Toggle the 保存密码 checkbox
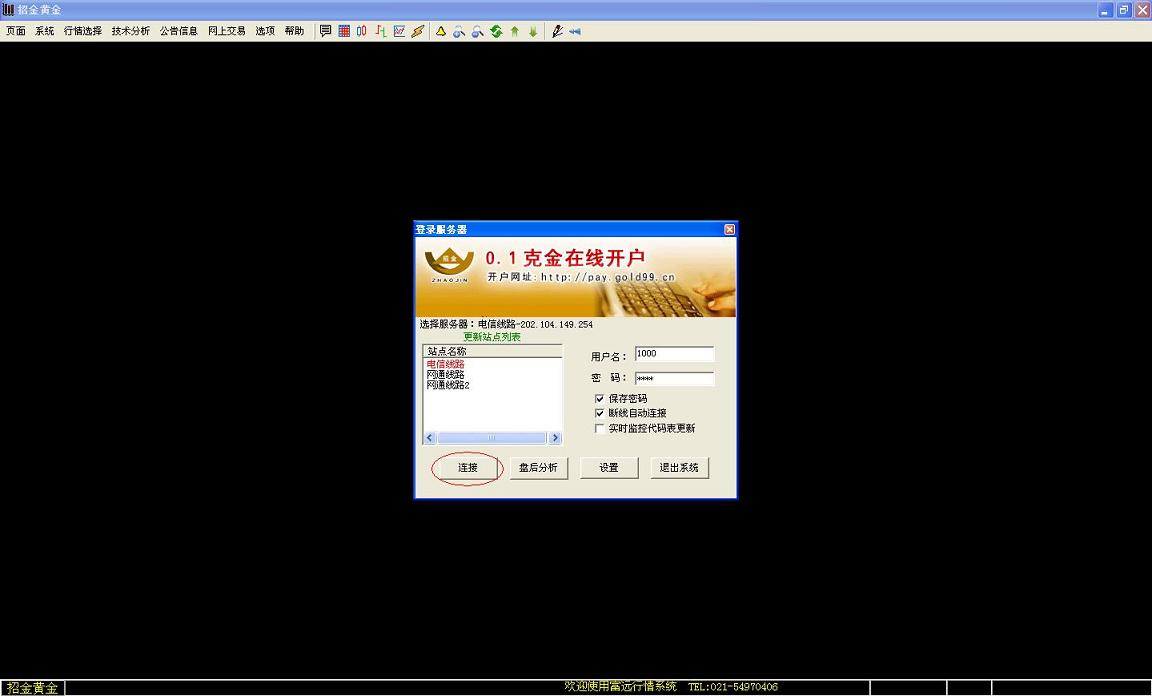1152x696 pixels. (600, 398)
